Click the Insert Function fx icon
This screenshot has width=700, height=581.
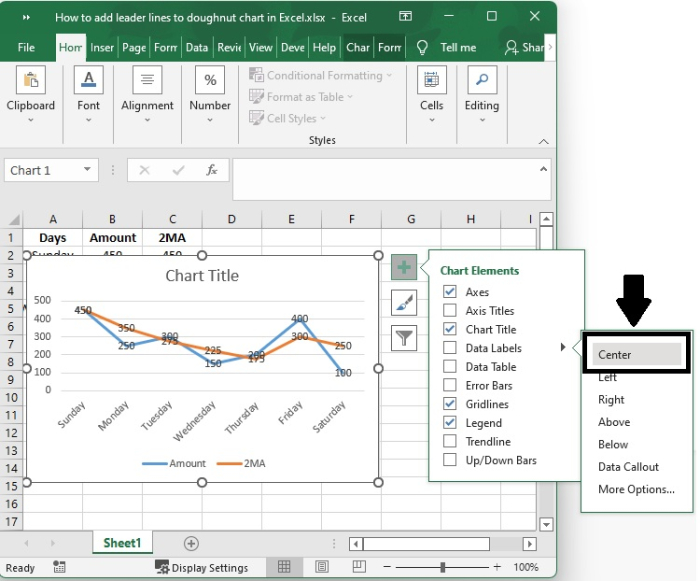click(212, 170)
